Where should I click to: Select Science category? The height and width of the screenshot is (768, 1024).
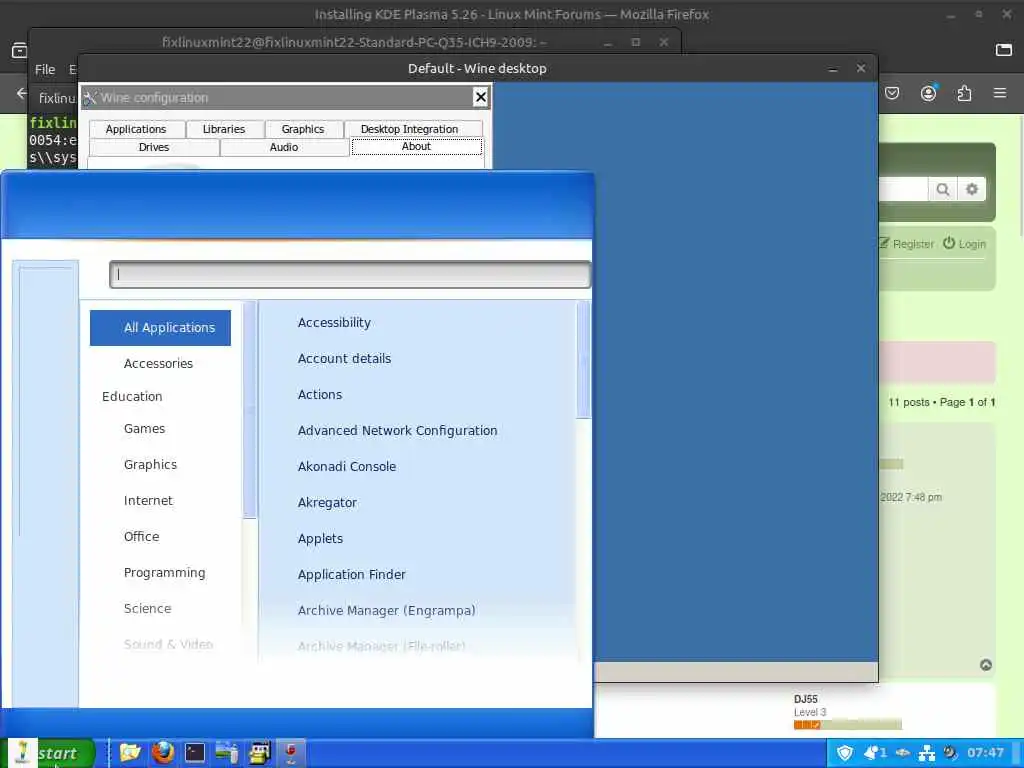(x=148, y=608)
